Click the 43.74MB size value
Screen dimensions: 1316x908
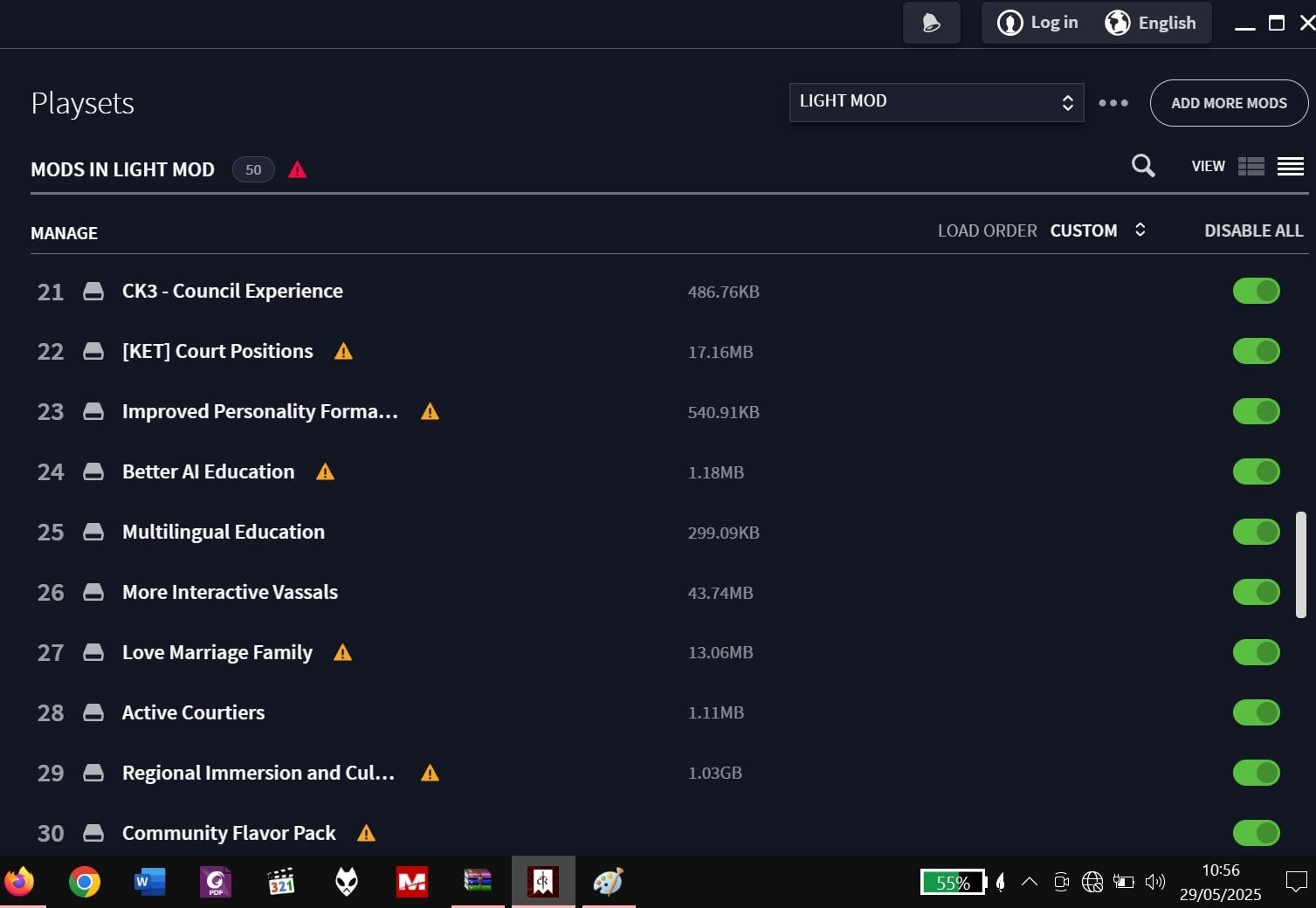point(720,593)
